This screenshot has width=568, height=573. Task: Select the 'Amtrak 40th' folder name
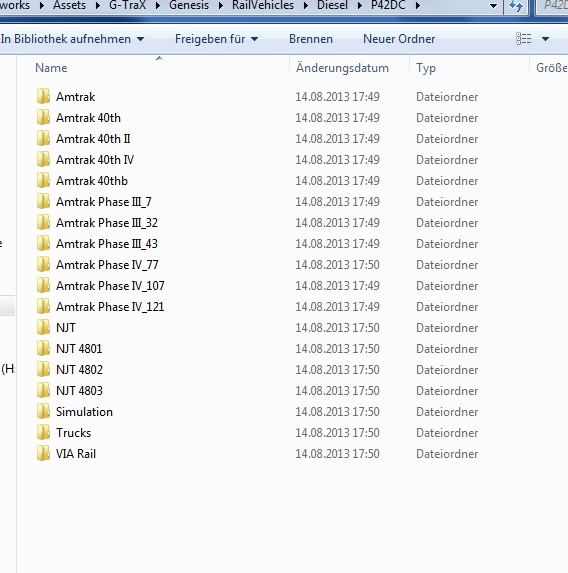tap(88, 118)
